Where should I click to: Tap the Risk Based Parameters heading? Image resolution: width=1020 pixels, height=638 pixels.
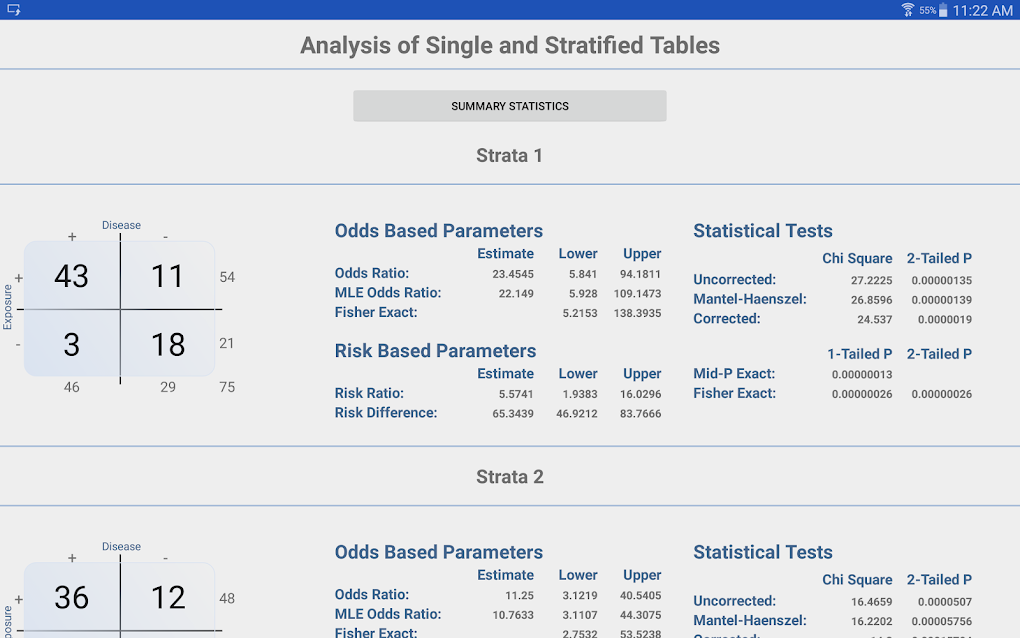(435, 351)
